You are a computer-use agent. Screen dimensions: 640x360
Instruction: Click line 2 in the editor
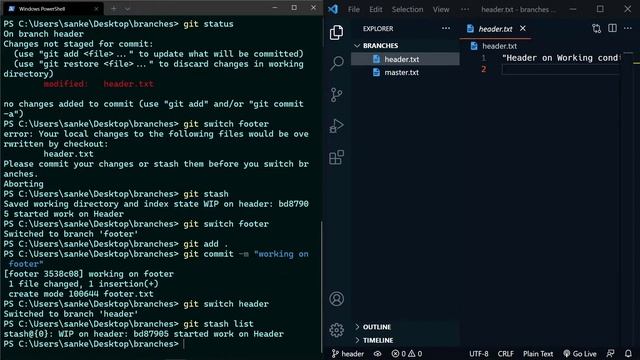coord(560,69)
